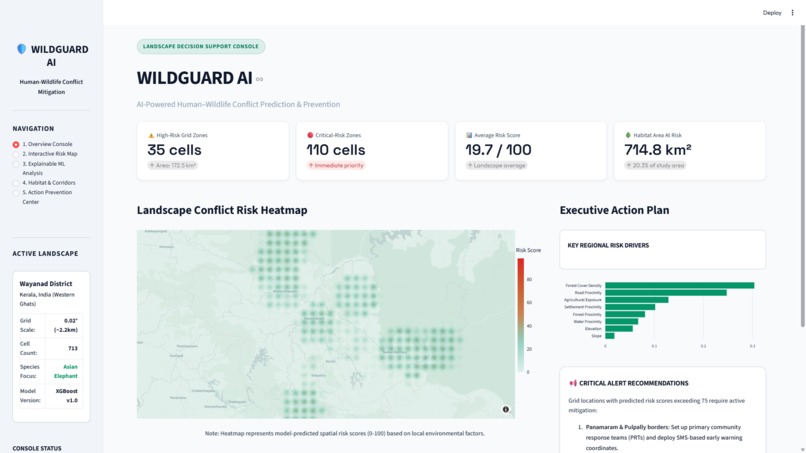Click the Agricultural Exposure bar

tap(637, 300)
